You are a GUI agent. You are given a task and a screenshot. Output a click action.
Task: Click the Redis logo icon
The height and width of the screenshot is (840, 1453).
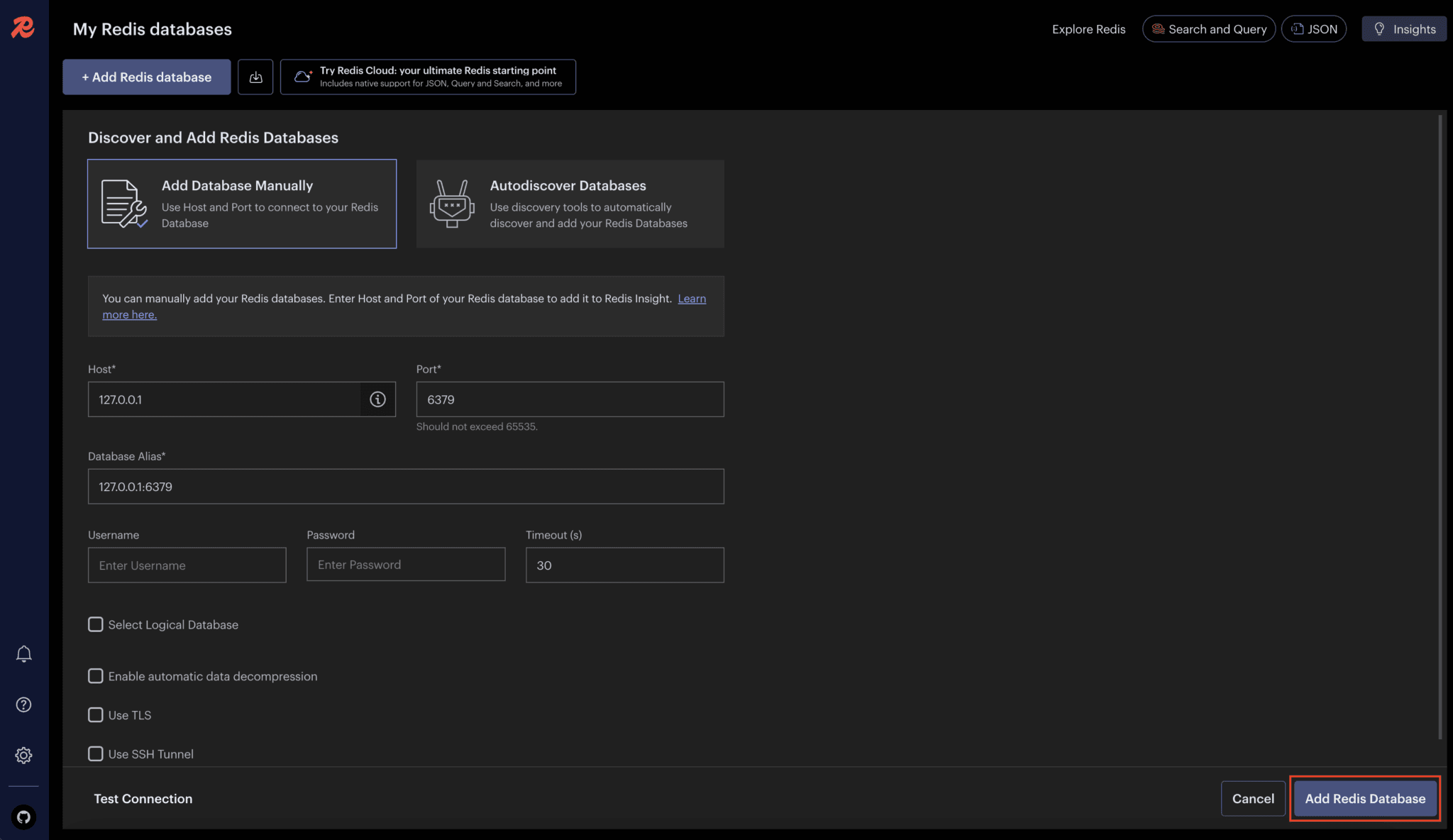[x=23, y=28]
